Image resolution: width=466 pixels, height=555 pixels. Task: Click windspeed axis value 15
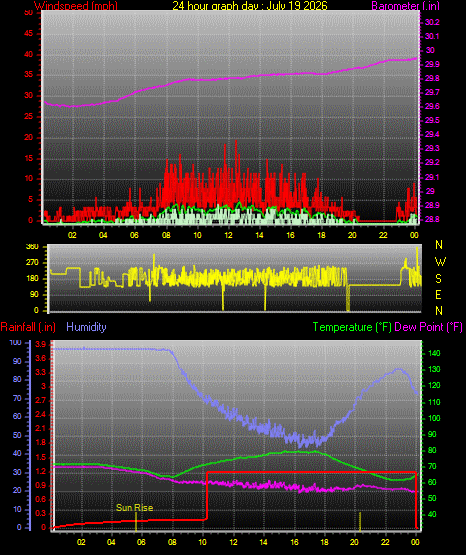[x=28, y=158]
